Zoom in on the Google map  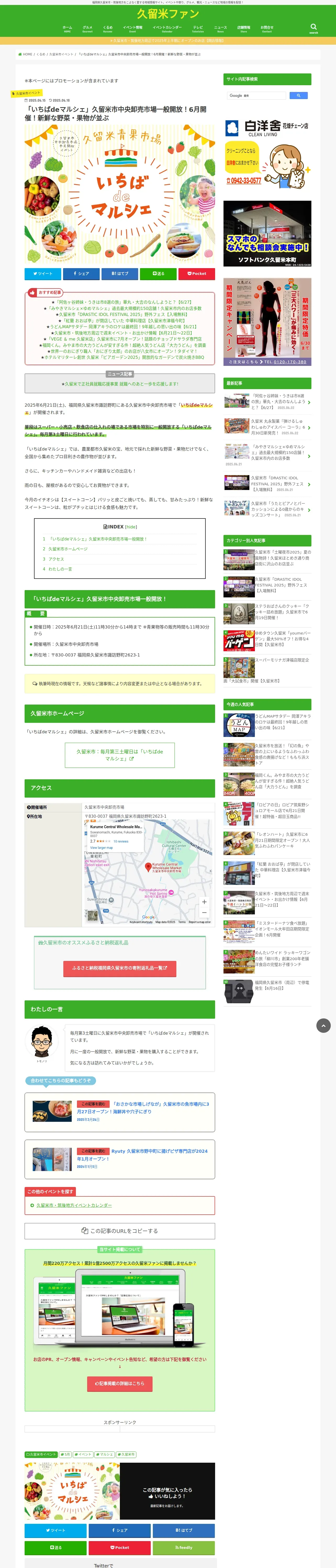pos(204,902)
